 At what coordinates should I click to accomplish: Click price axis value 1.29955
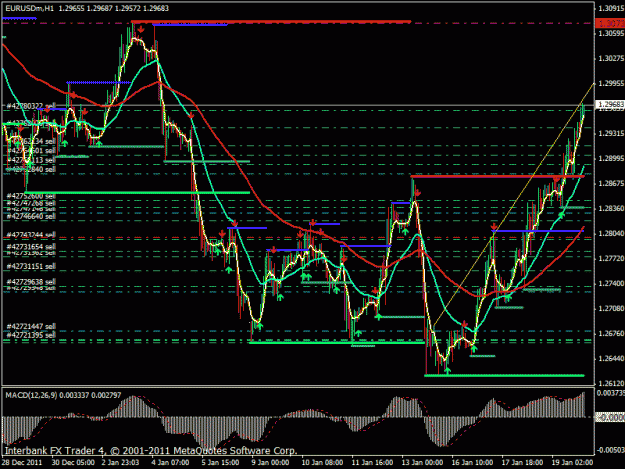click(611, 83)
